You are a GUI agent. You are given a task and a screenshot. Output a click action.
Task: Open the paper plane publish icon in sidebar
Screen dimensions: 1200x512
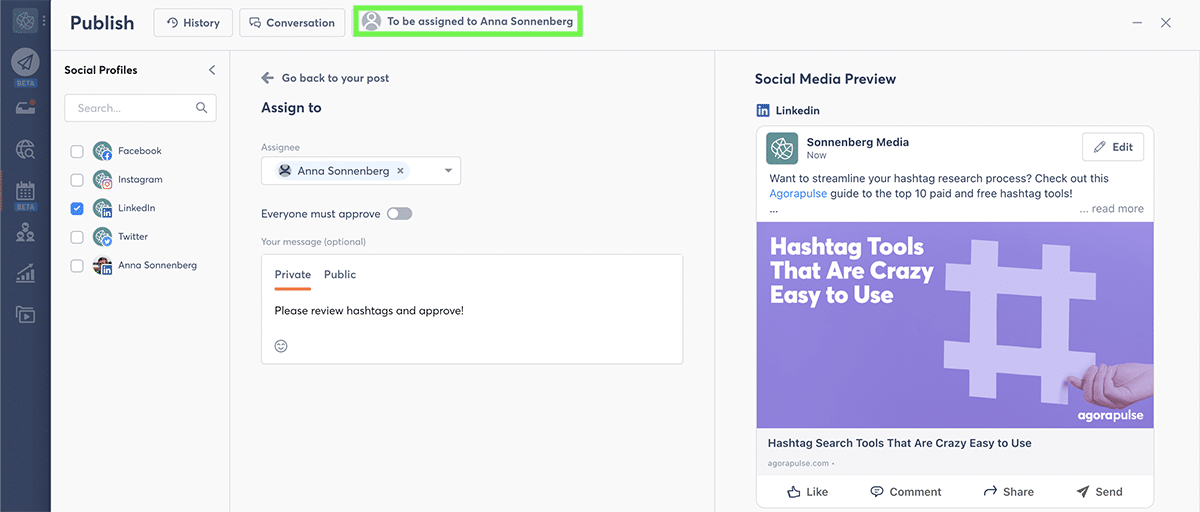tap(25, 62)
